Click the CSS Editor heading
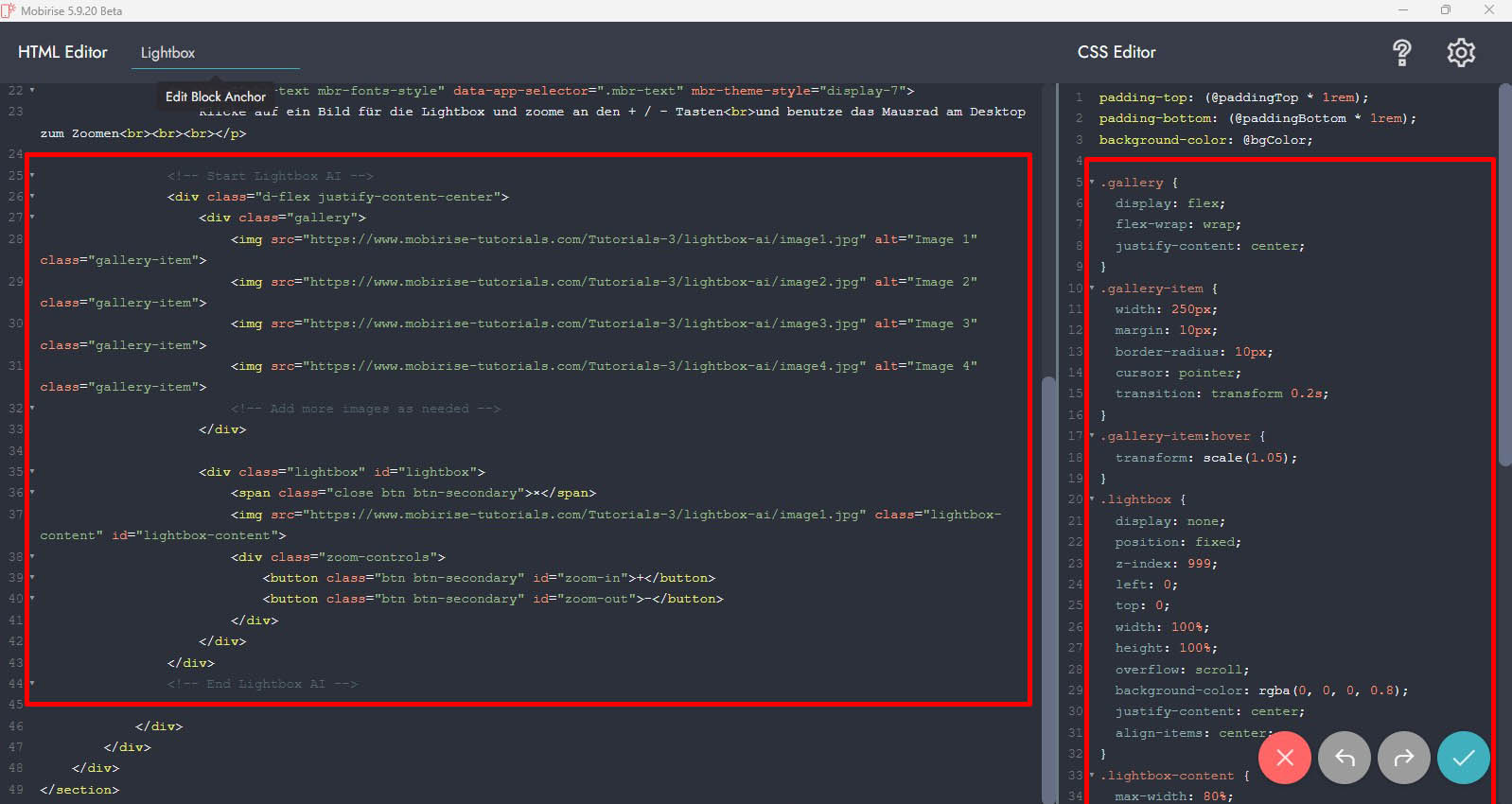Screen dimensions: 1512x804 click(1116, 53)
